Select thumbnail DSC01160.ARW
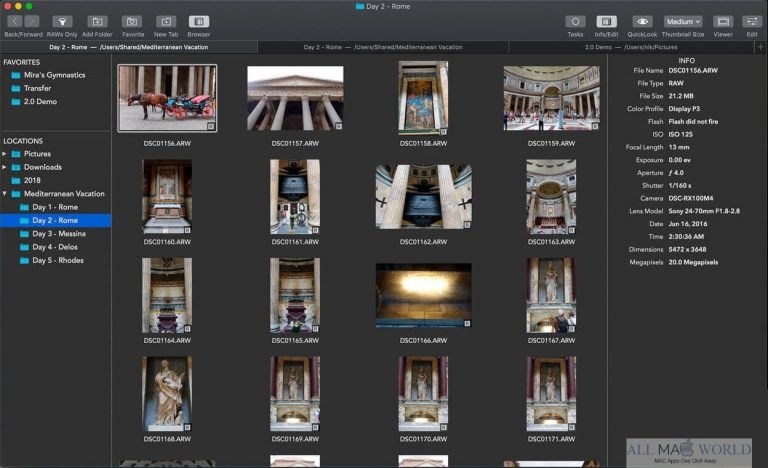This screenshot has width=768, height=468. [x=167, y=197]
